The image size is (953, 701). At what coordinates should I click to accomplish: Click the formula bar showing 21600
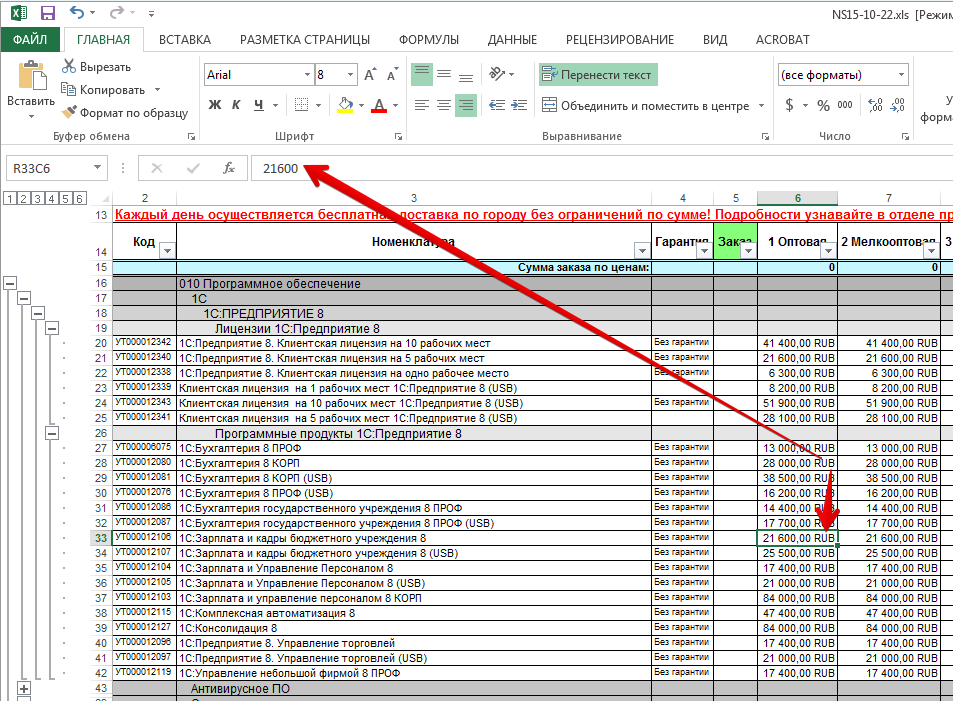(x=602, y=168)
